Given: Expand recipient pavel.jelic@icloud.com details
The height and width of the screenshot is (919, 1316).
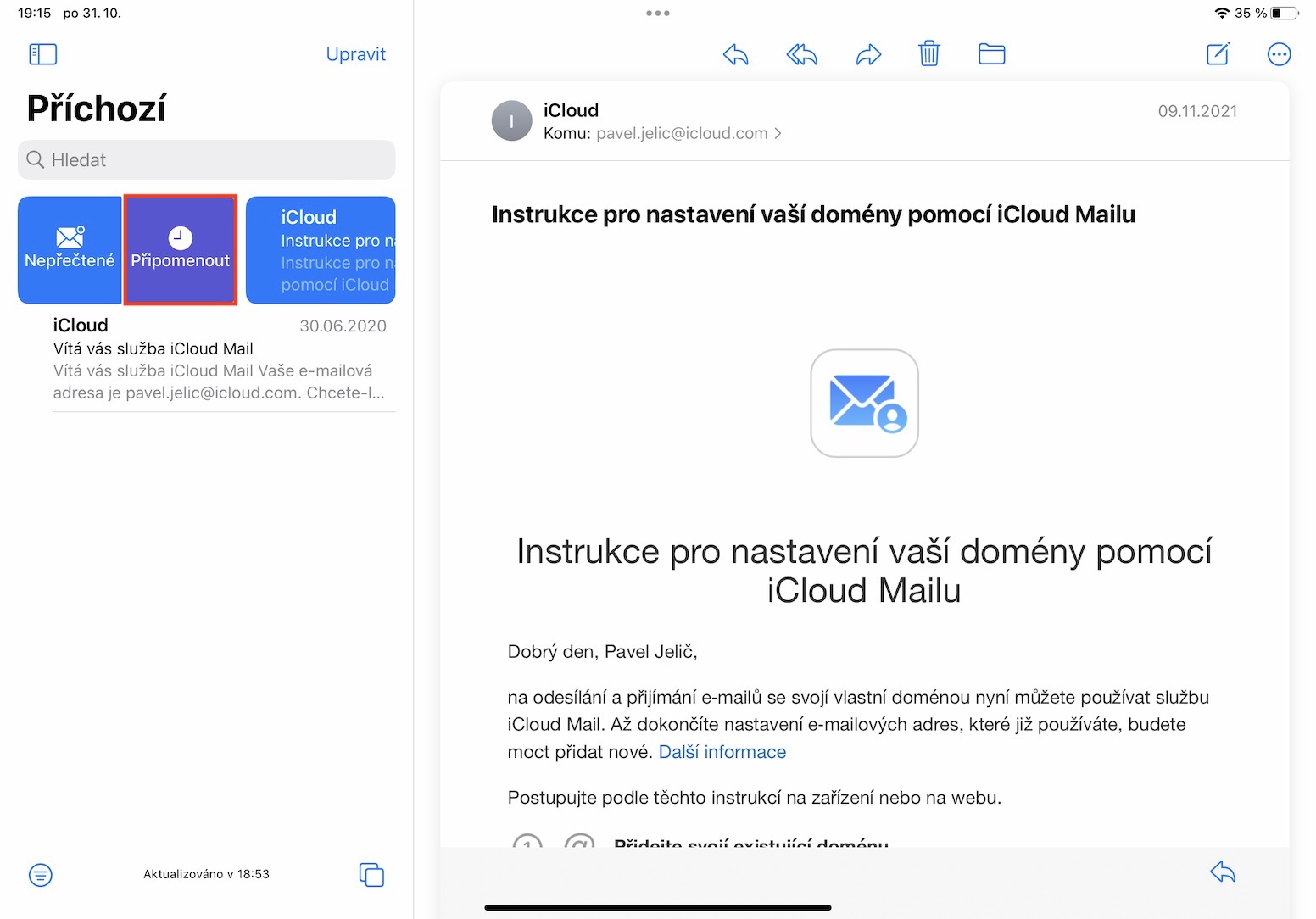Looking at the screenshot, I should click(x=689, y=133).
